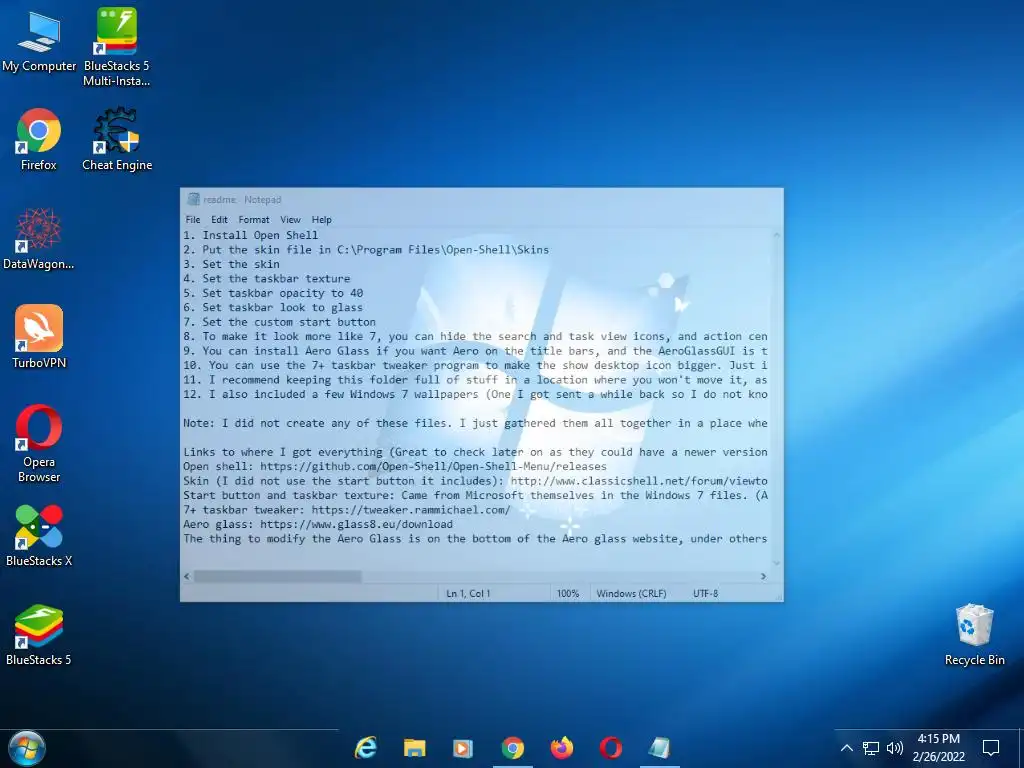Viewport: 1024px width, 768px height.
Task: Click the classicshell.net skin URL line
Action: pos(475,481)
